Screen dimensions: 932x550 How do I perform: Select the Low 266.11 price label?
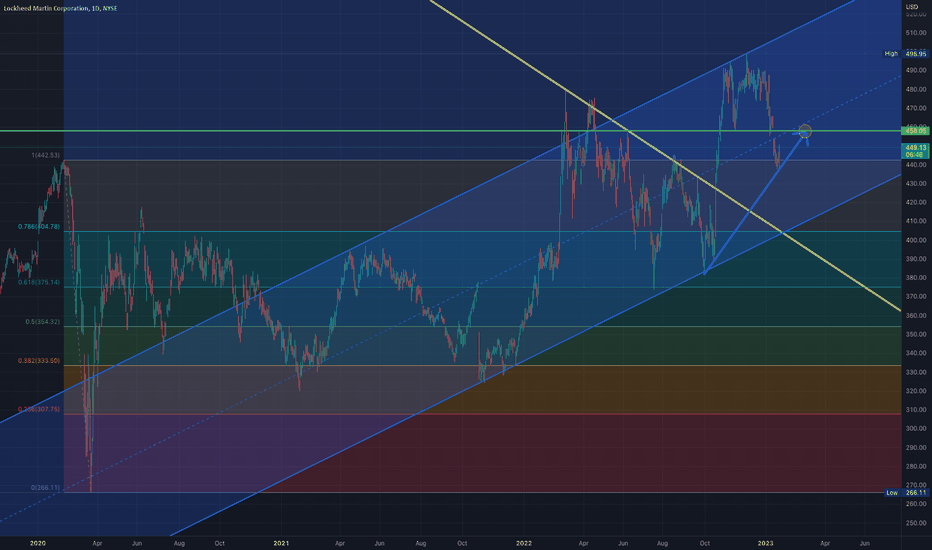[906, 492]
